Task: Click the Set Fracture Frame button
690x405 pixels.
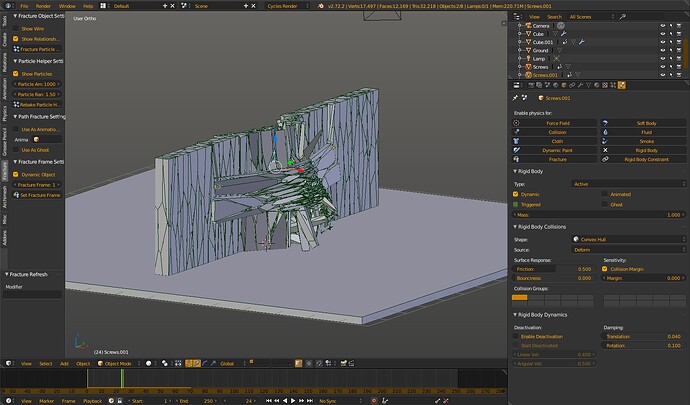Action: (x=37, y=195)
